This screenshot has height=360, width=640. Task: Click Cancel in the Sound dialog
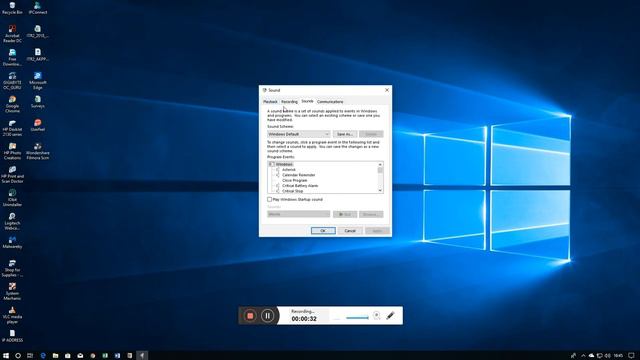350,231
